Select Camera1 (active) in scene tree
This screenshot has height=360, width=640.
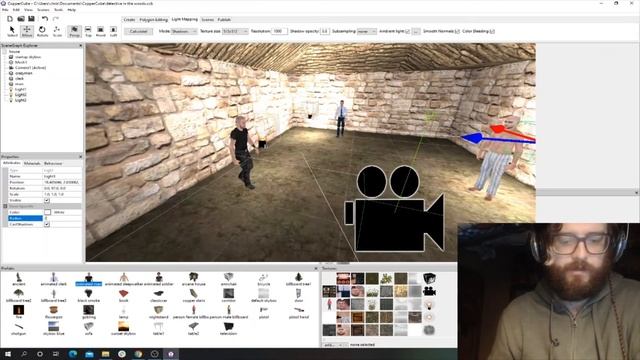30,68
